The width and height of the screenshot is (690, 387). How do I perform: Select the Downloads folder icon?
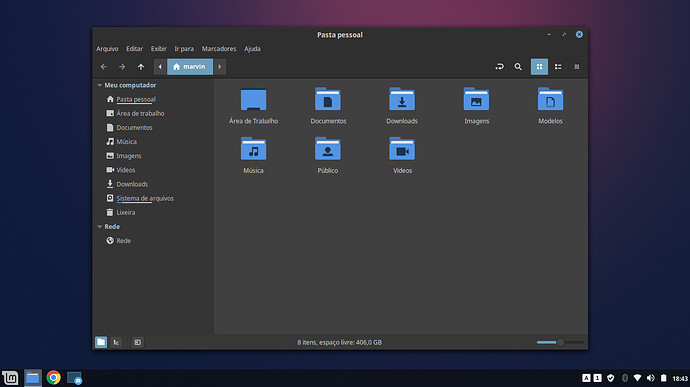coord(402,100)
